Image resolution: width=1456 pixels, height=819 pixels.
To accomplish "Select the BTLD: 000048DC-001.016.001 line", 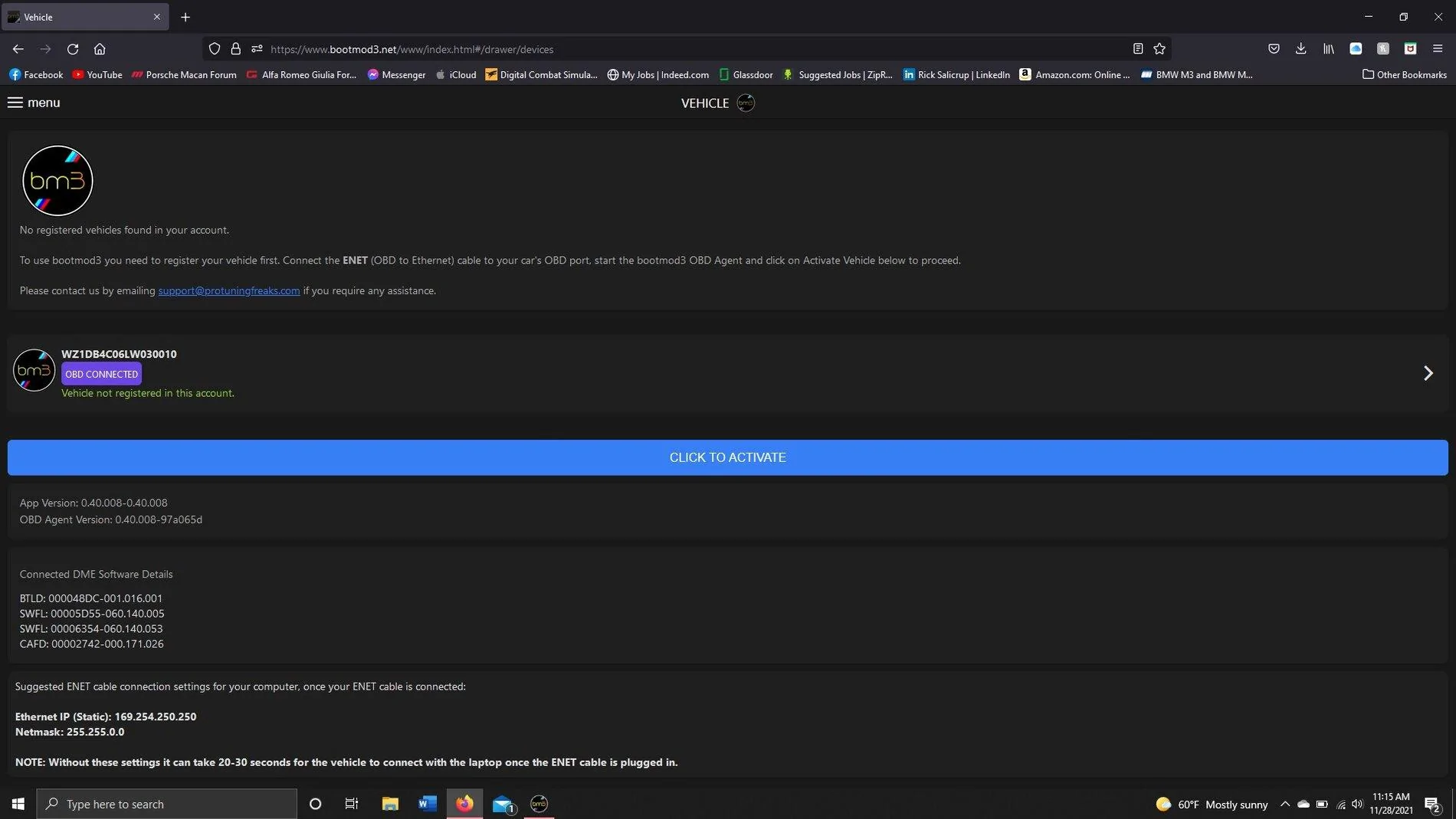I will pyautogui.click(x=91, y=598).
